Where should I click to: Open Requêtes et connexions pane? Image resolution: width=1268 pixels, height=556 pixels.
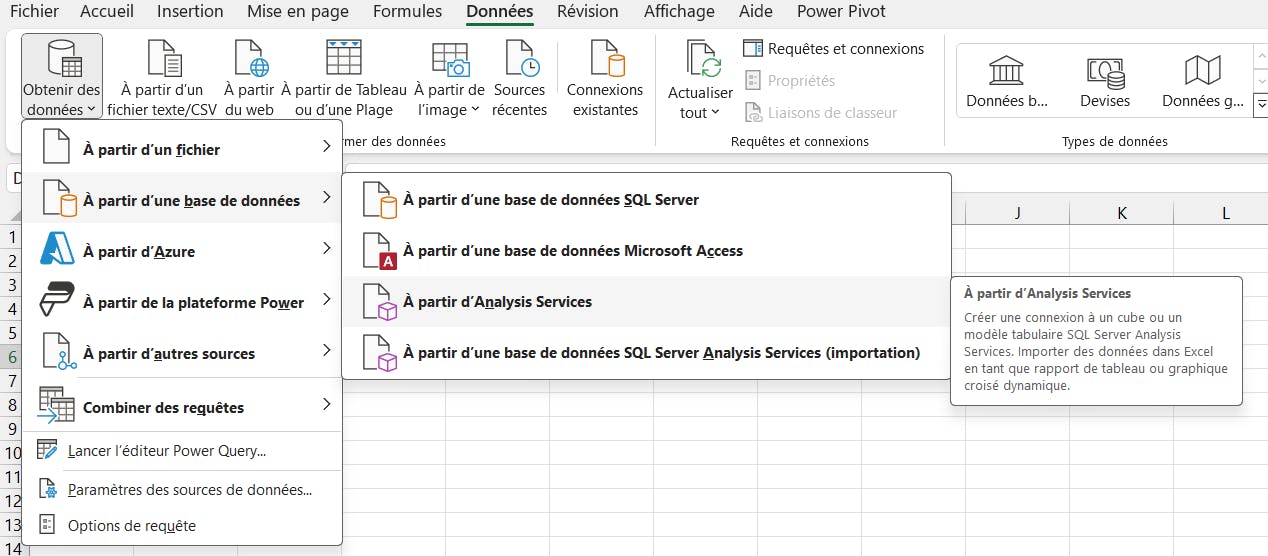[834, 48]
